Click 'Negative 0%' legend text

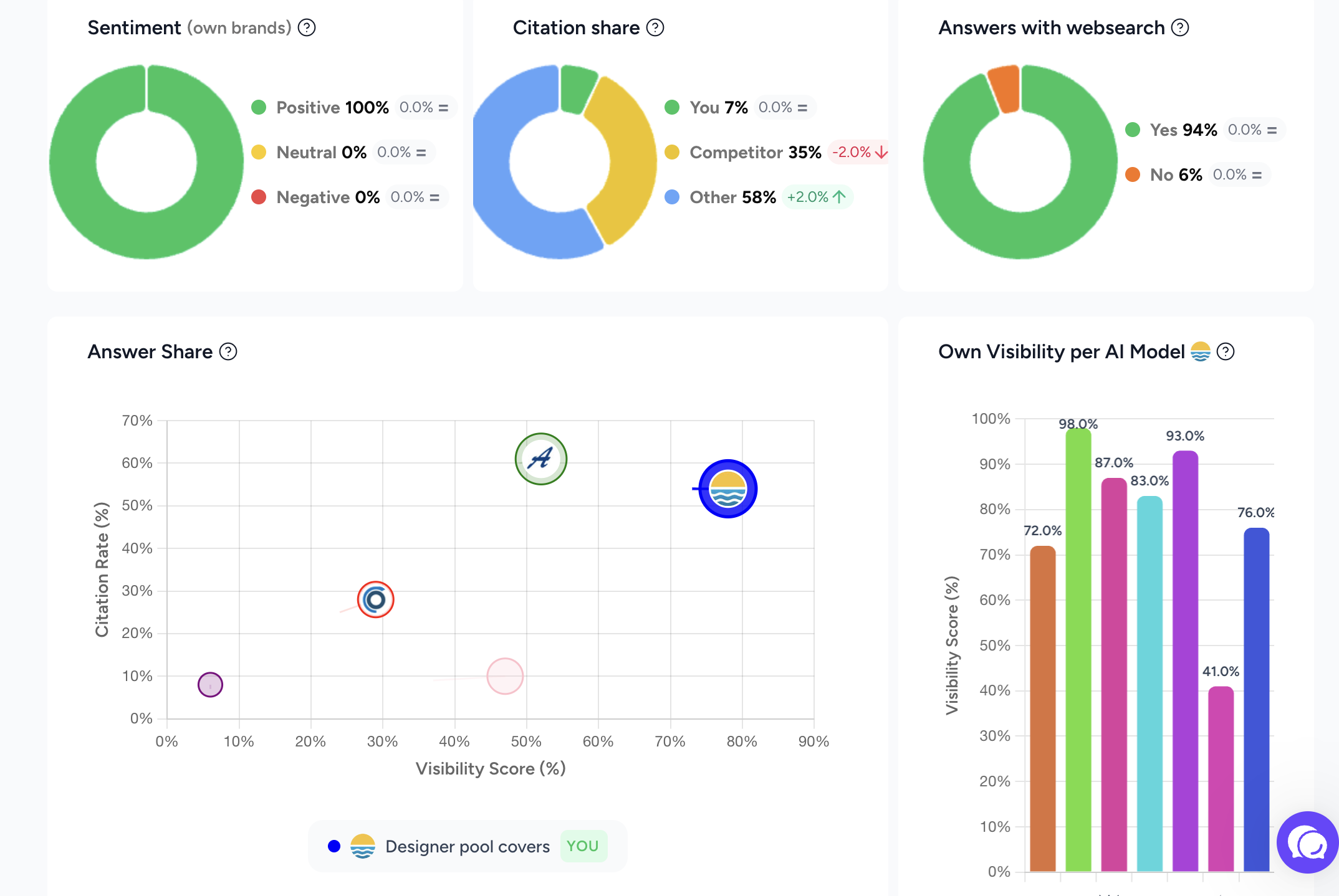[328, 197]
